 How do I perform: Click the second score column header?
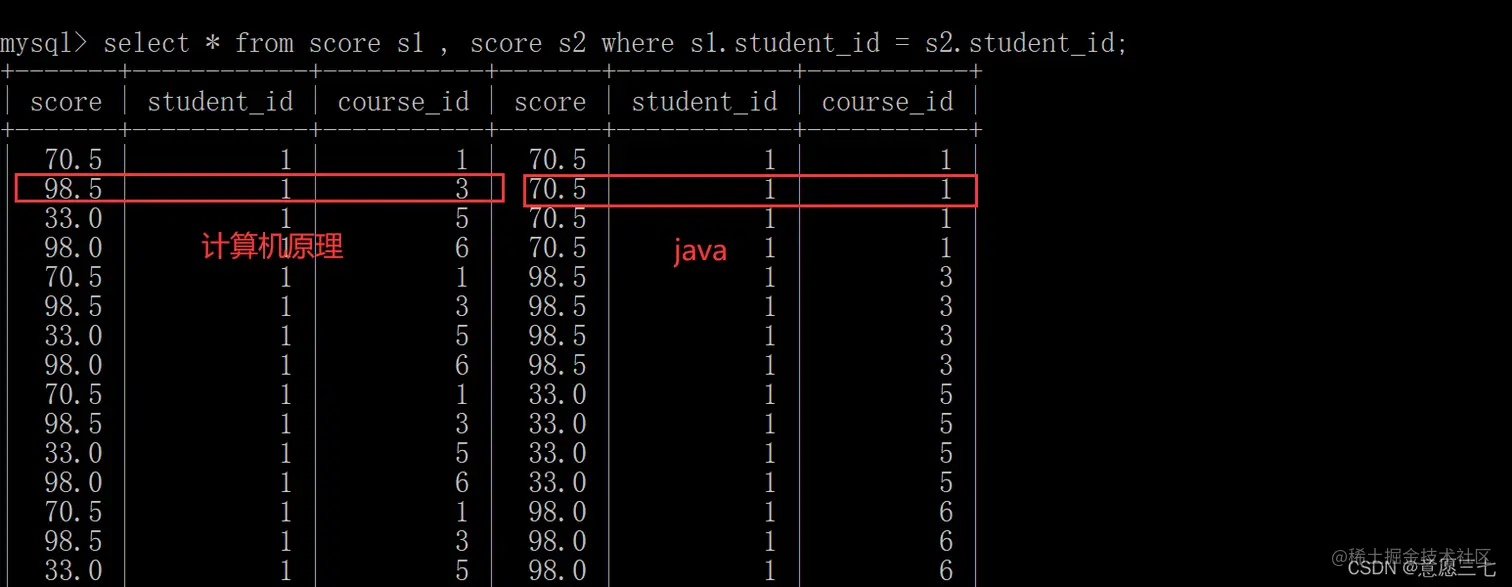click(x=550, y=102)
